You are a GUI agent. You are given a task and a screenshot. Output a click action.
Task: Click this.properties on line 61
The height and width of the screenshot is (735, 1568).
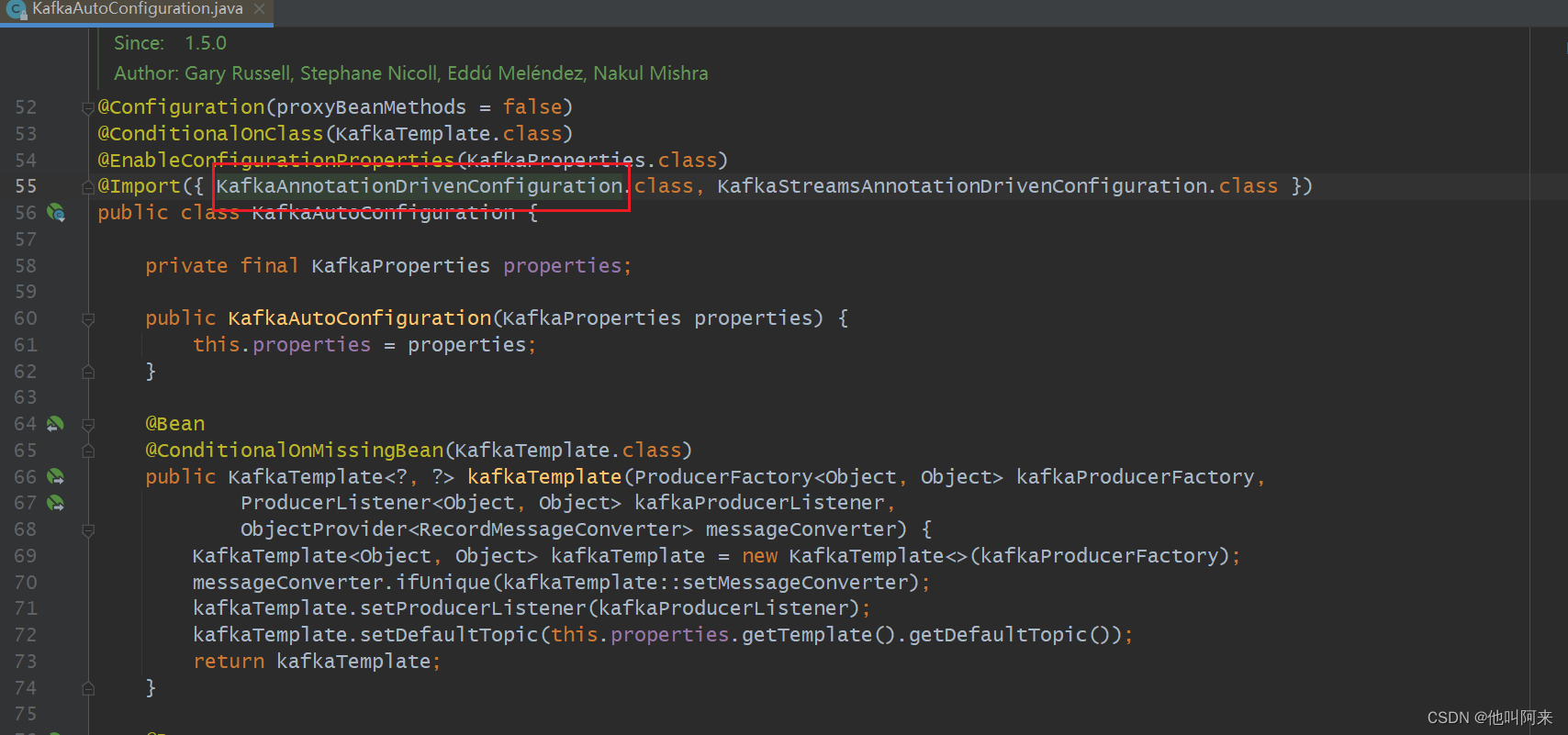tap(282, 345)
